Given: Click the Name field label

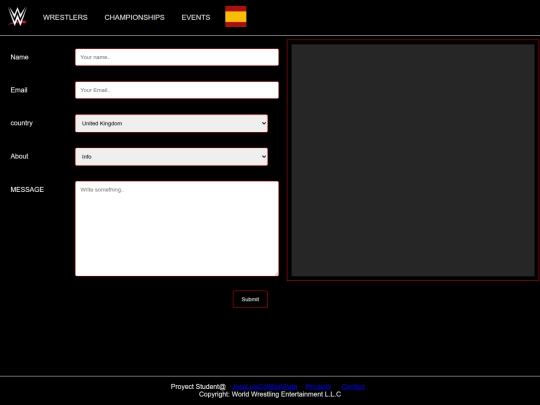Looking at the screenshot, I should 19,57.
